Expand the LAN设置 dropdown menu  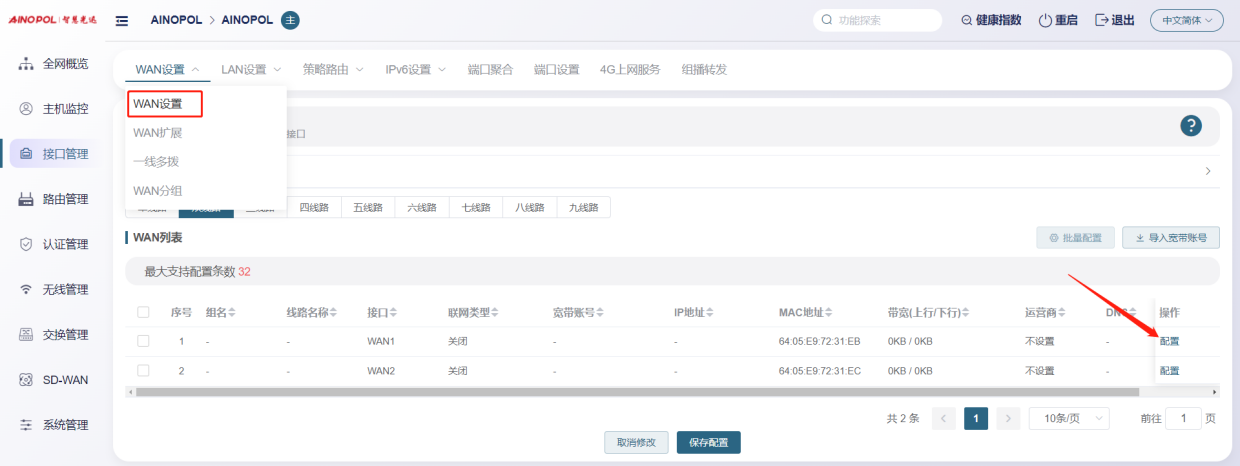tap(251, 70)
